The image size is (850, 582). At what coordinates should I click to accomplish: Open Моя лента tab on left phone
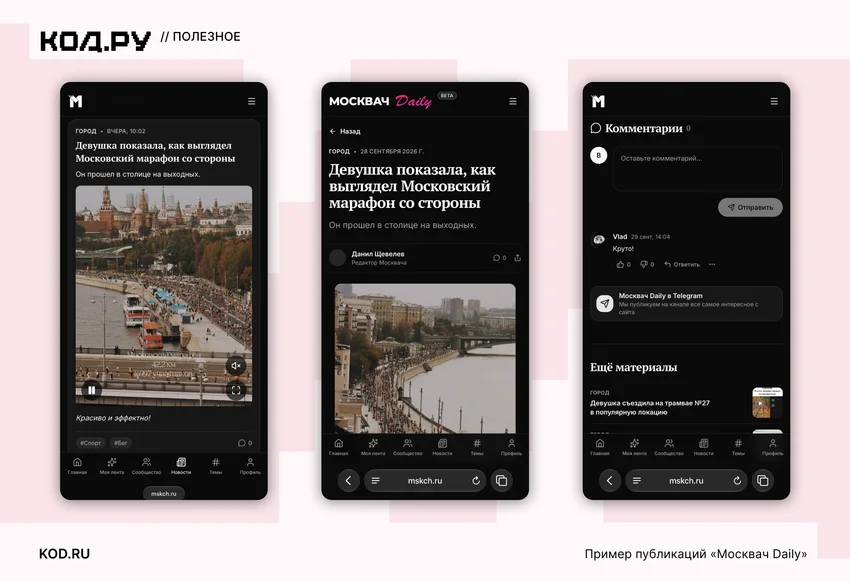tap(112, 465)
